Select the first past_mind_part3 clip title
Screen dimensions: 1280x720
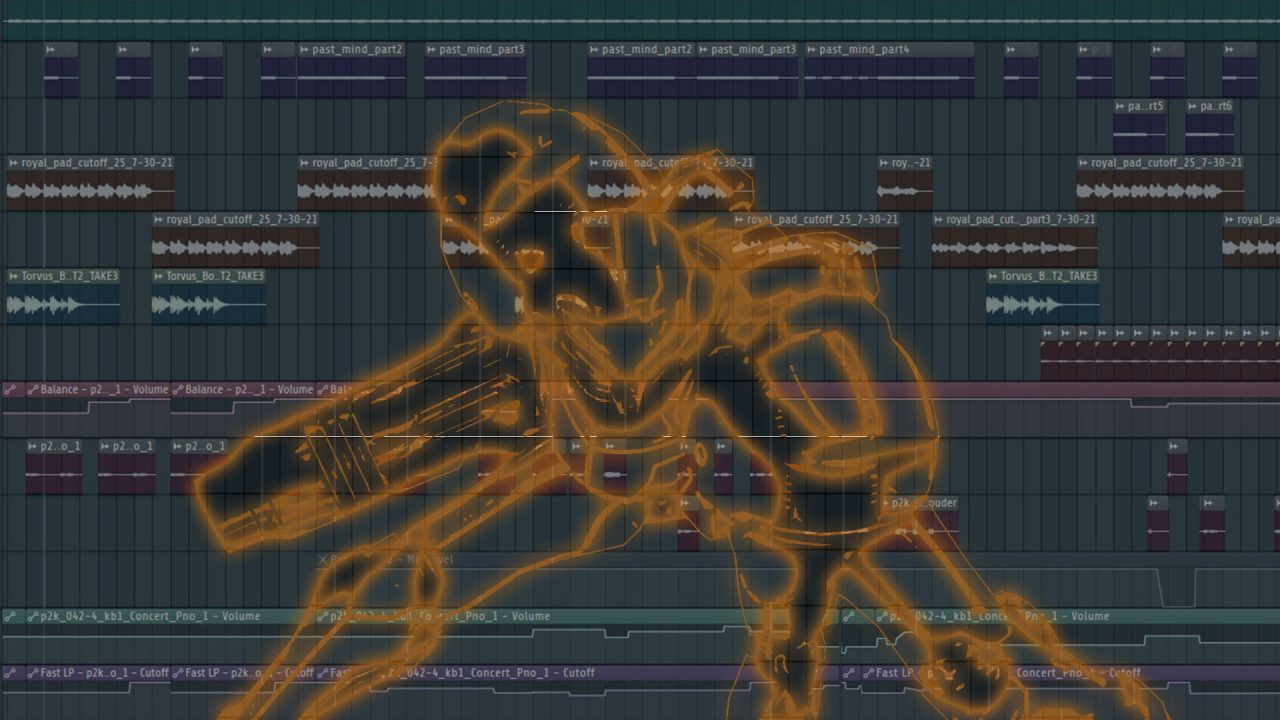(x=481, y=49)
